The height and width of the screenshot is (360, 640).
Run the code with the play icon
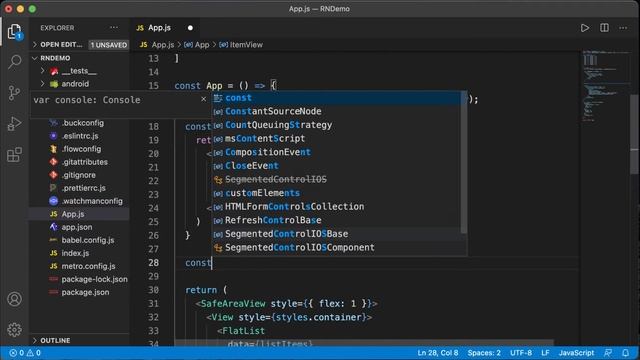click(x=584, y=28)
